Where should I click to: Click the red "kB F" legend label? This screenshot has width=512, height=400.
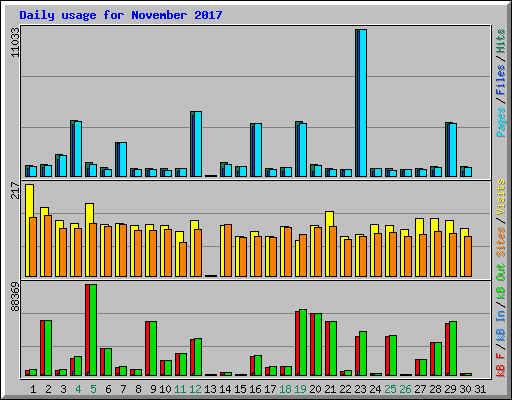click(501, 365)
